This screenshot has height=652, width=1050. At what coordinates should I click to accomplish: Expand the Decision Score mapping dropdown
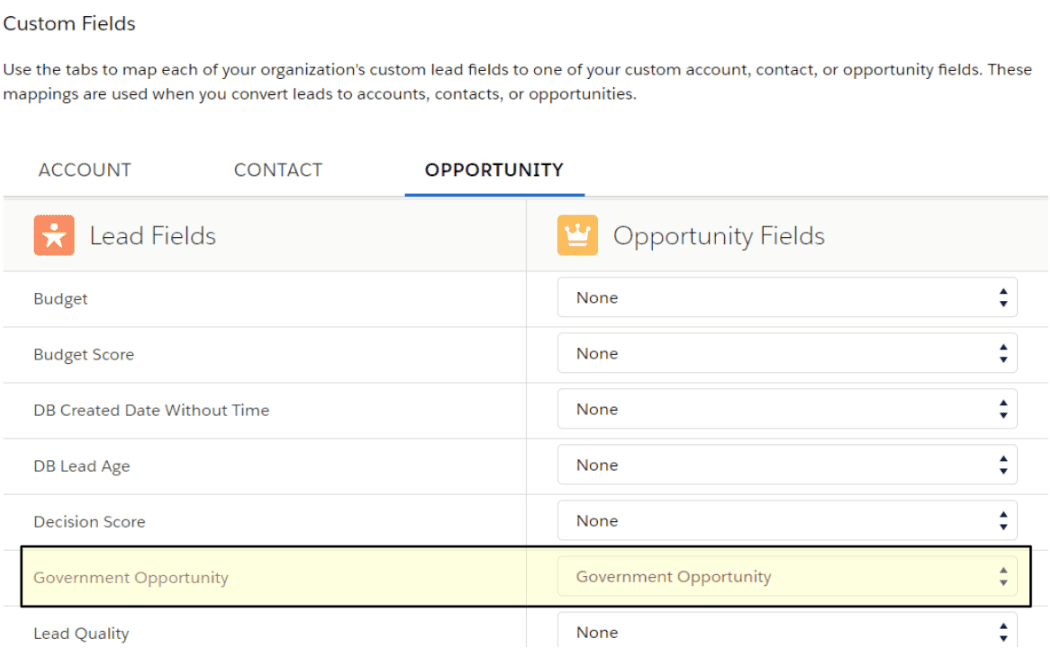pyautogui.click(x=787, y=521)
